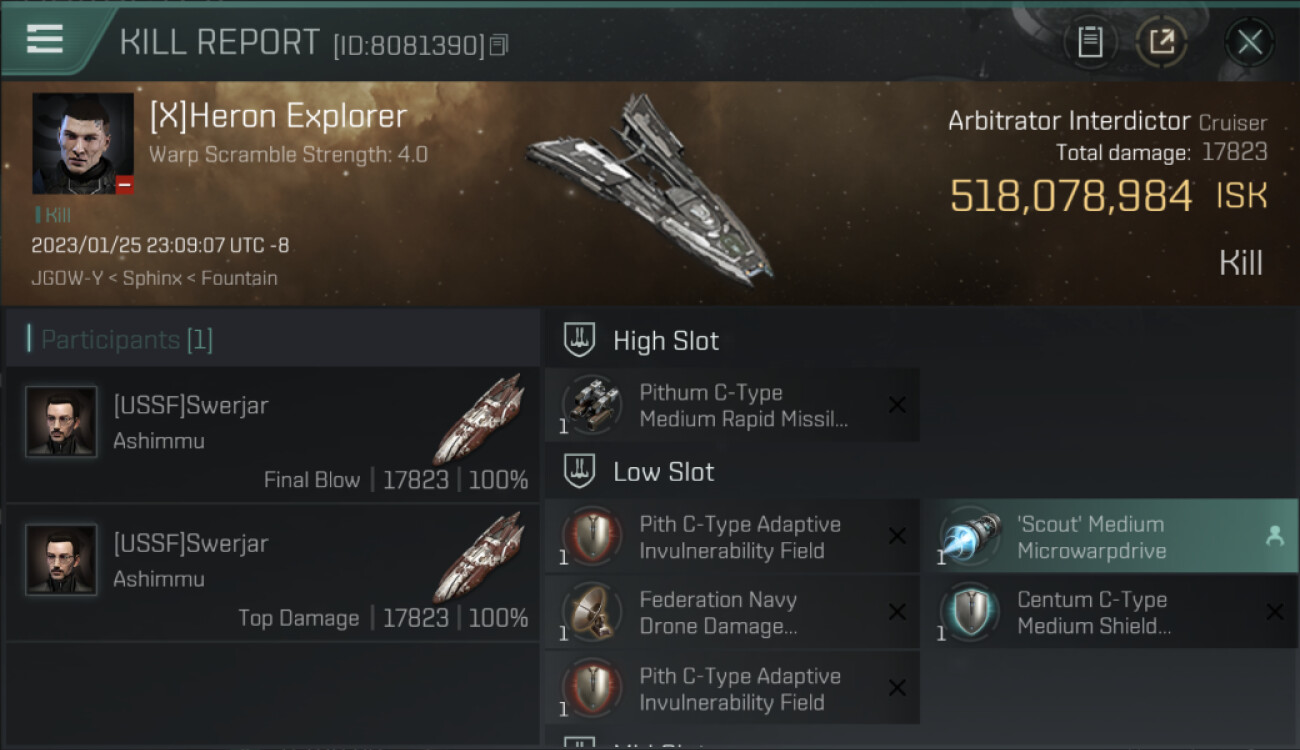Viewport: 1300px width, 750px height.
Task: Select the 'Scout' Medium Microwarpdrive item
Action: 1090,537
